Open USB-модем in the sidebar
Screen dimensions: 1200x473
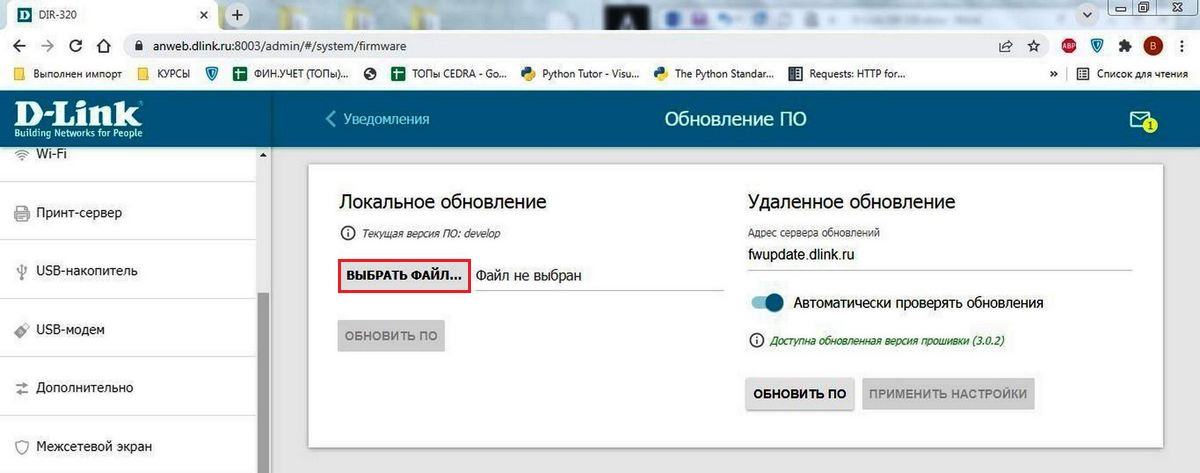pyautogui.click(x=128, y=329)
